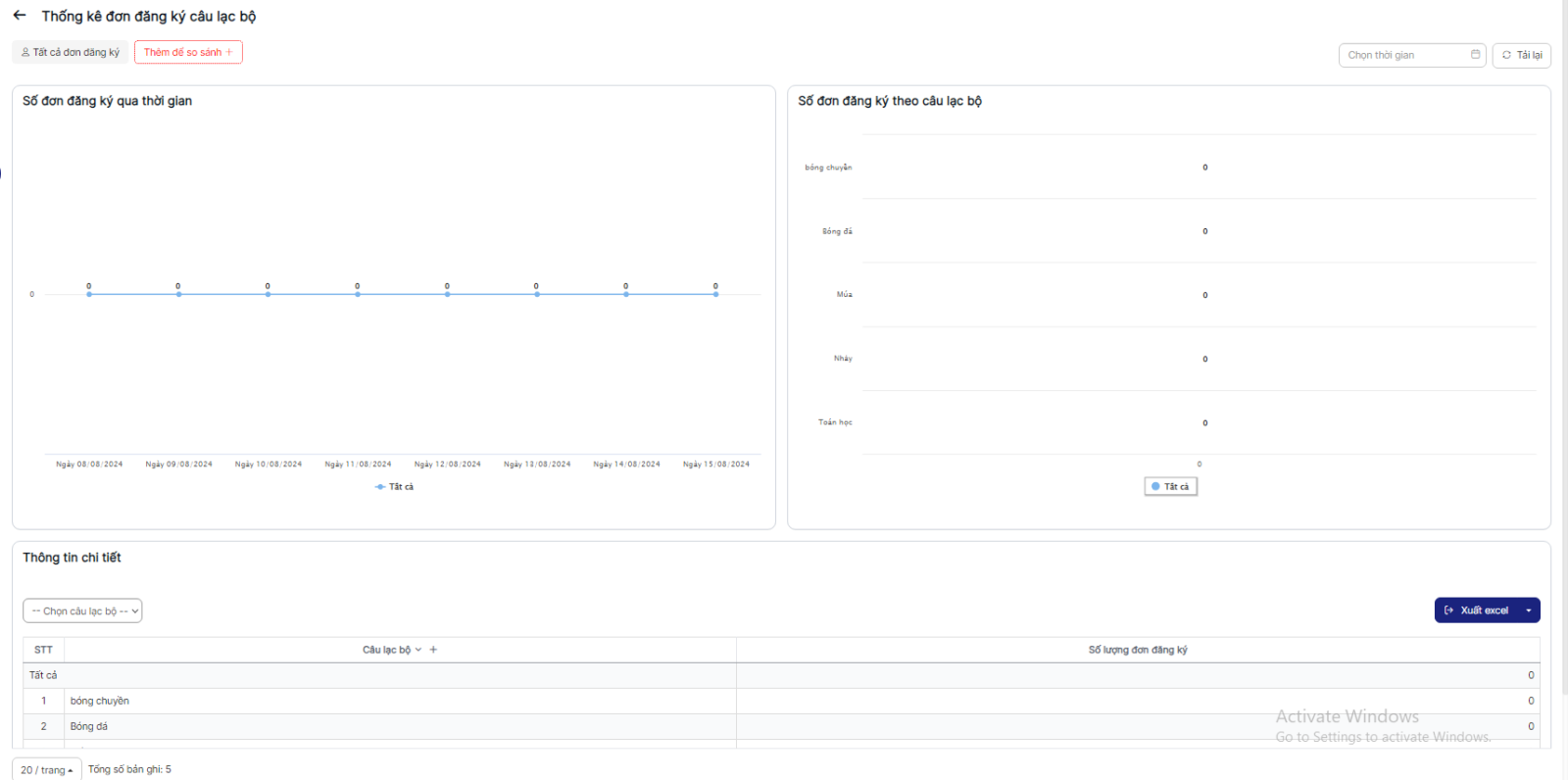Screen dimensions: 1568x780
Task: Click the Số lượng đơn đăng ký column header
Action: click(x=1138, y=650)
